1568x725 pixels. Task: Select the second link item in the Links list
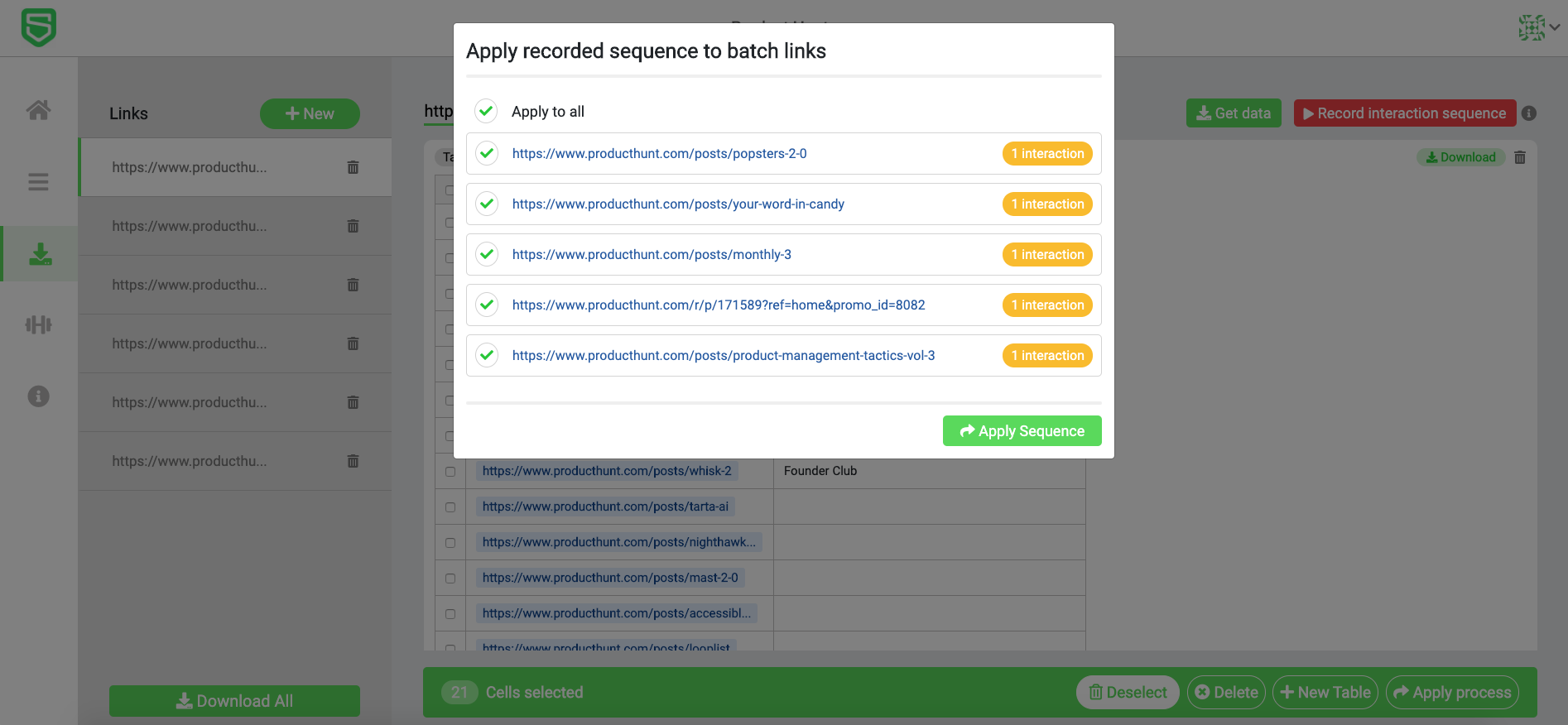190,226
